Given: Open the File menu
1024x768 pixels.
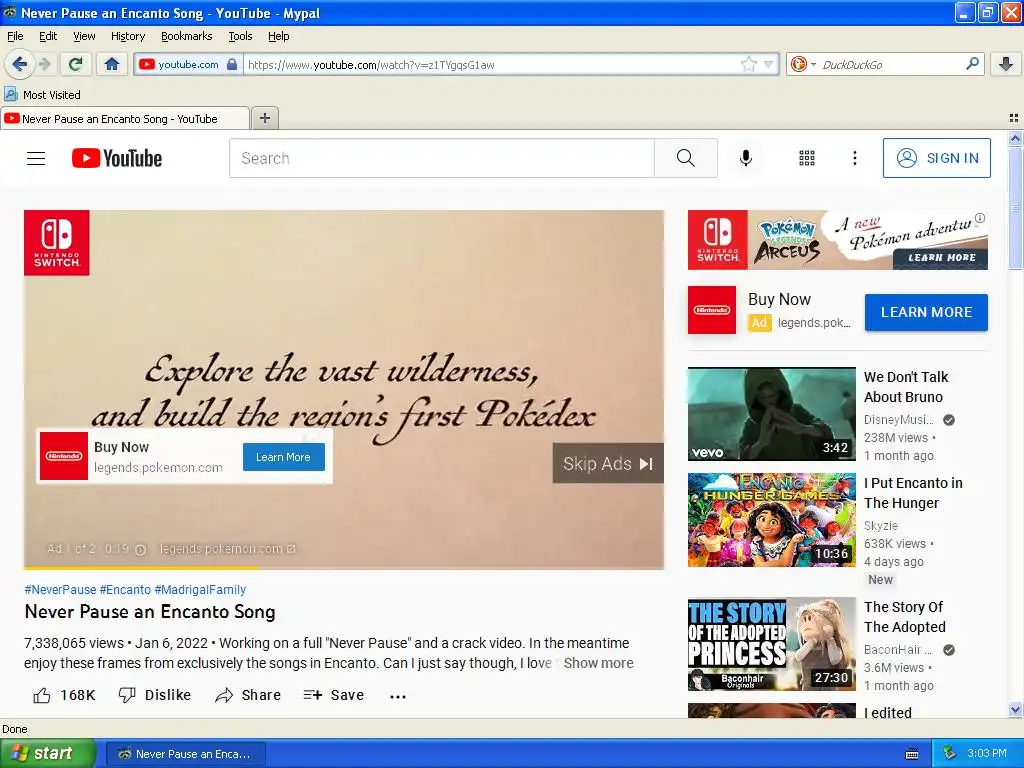Looking at the screenshot, I should (x=15, y=36).
